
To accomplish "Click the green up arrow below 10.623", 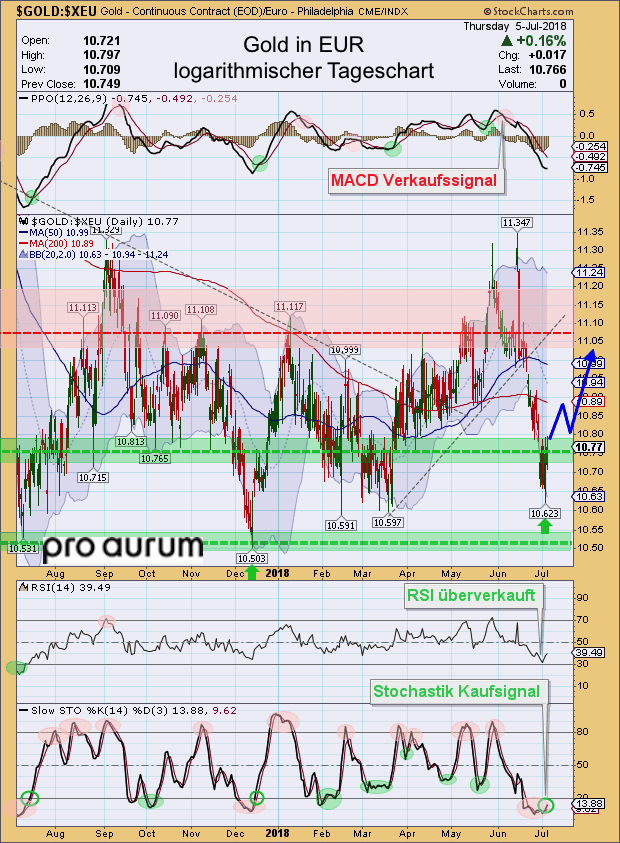I will click(545, 524).
